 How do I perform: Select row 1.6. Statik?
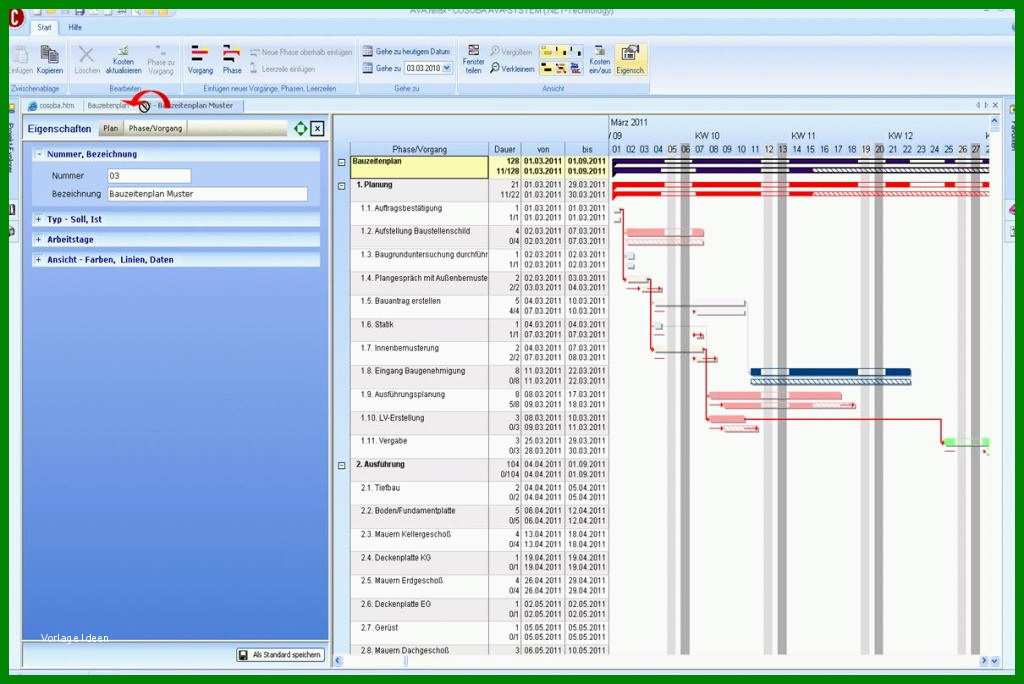click(x=479, y=329)
